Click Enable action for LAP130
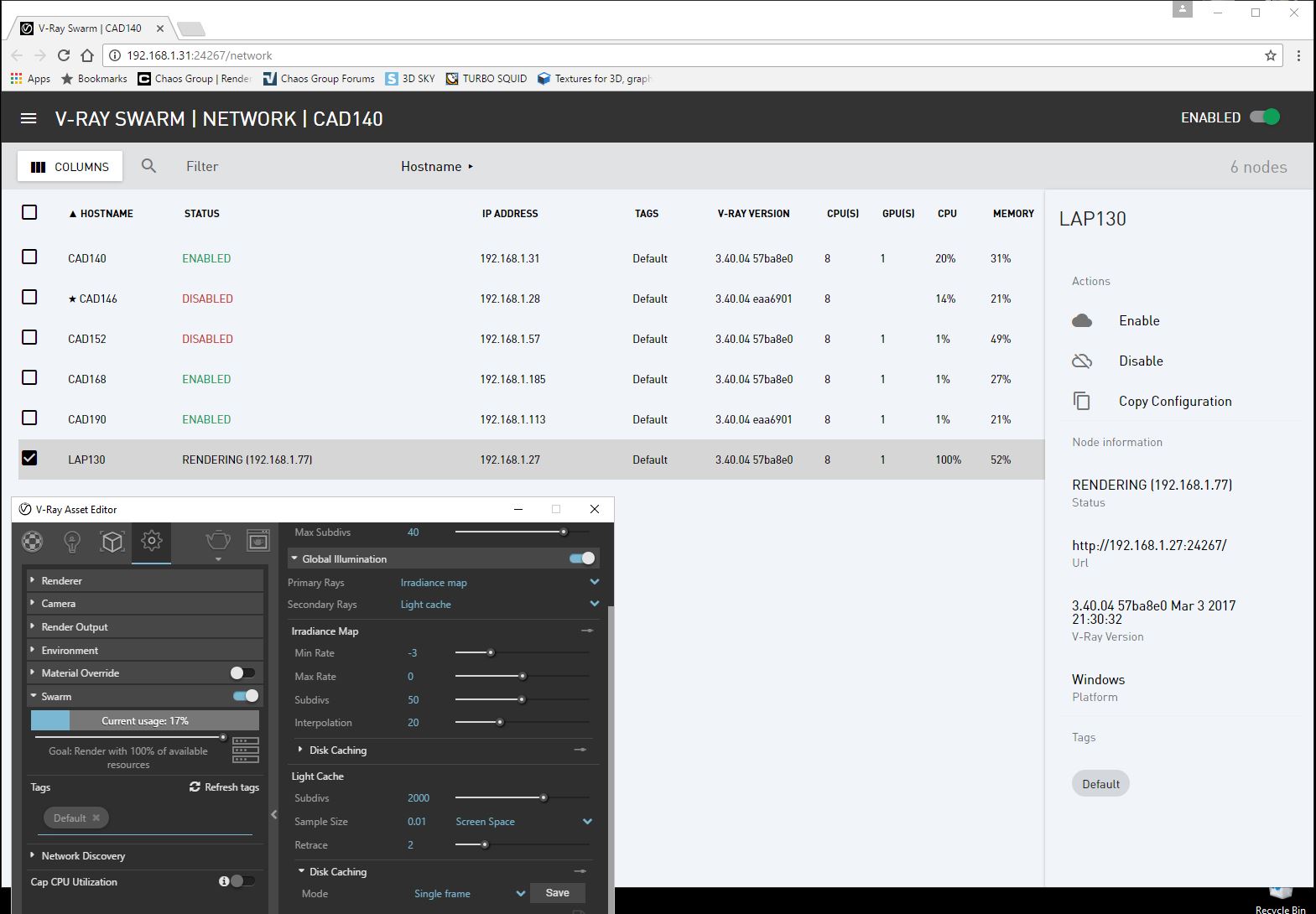 [1139, 320]
